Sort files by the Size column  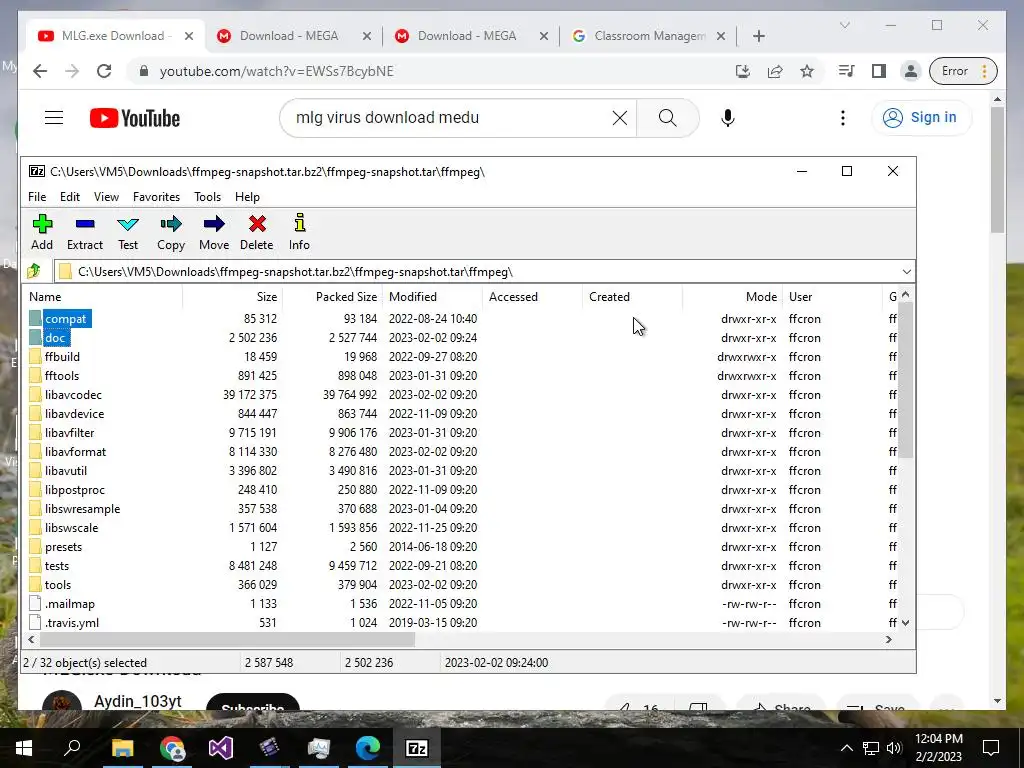[232, 296]
